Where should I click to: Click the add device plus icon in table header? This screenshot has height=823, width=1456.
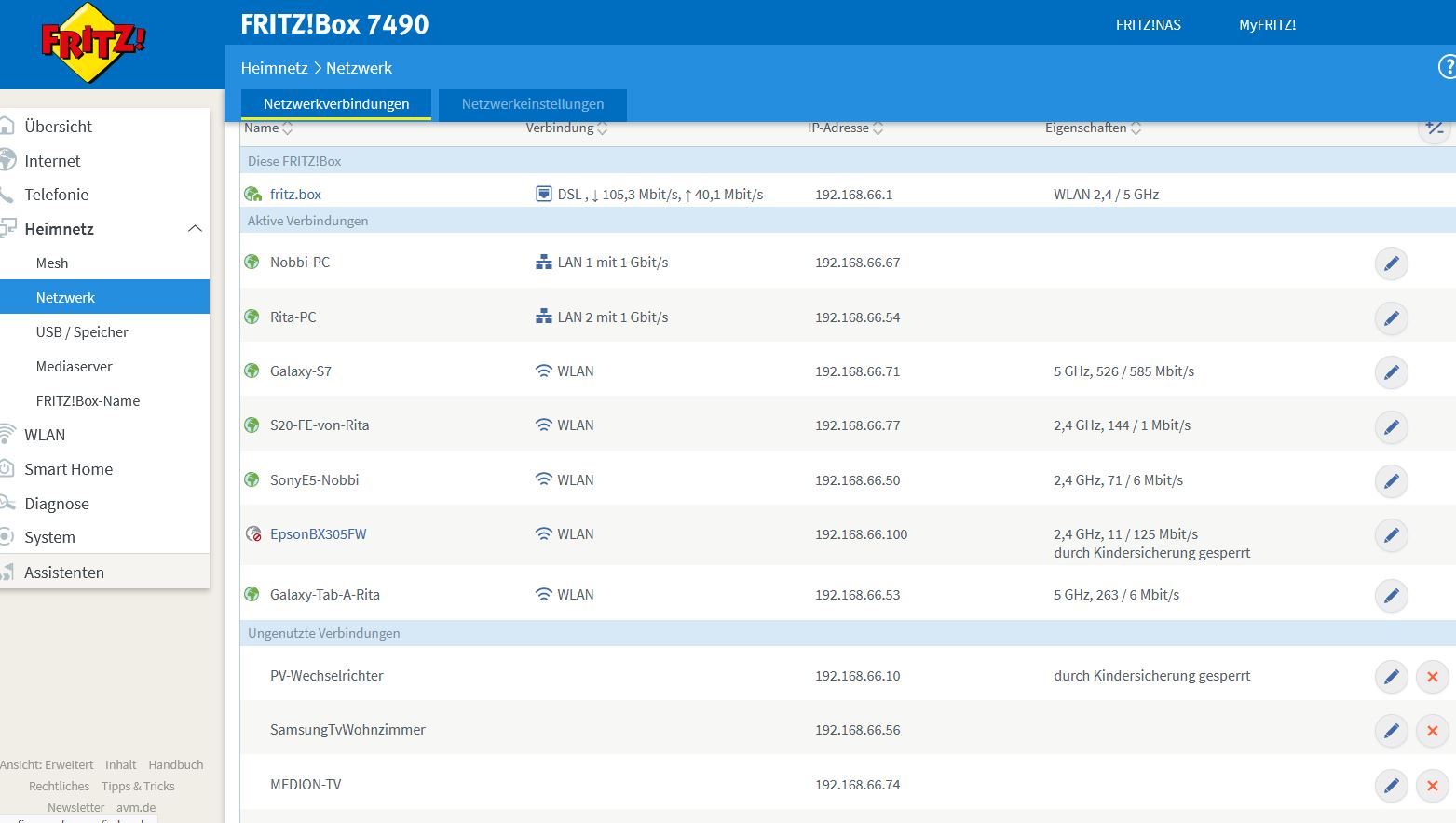1435,128
